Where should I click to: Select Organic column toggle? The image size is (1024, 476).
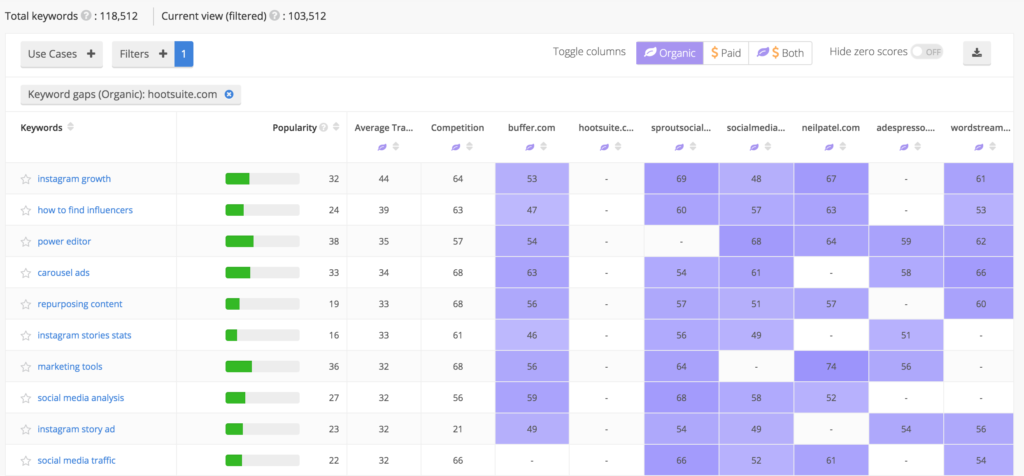670,53
